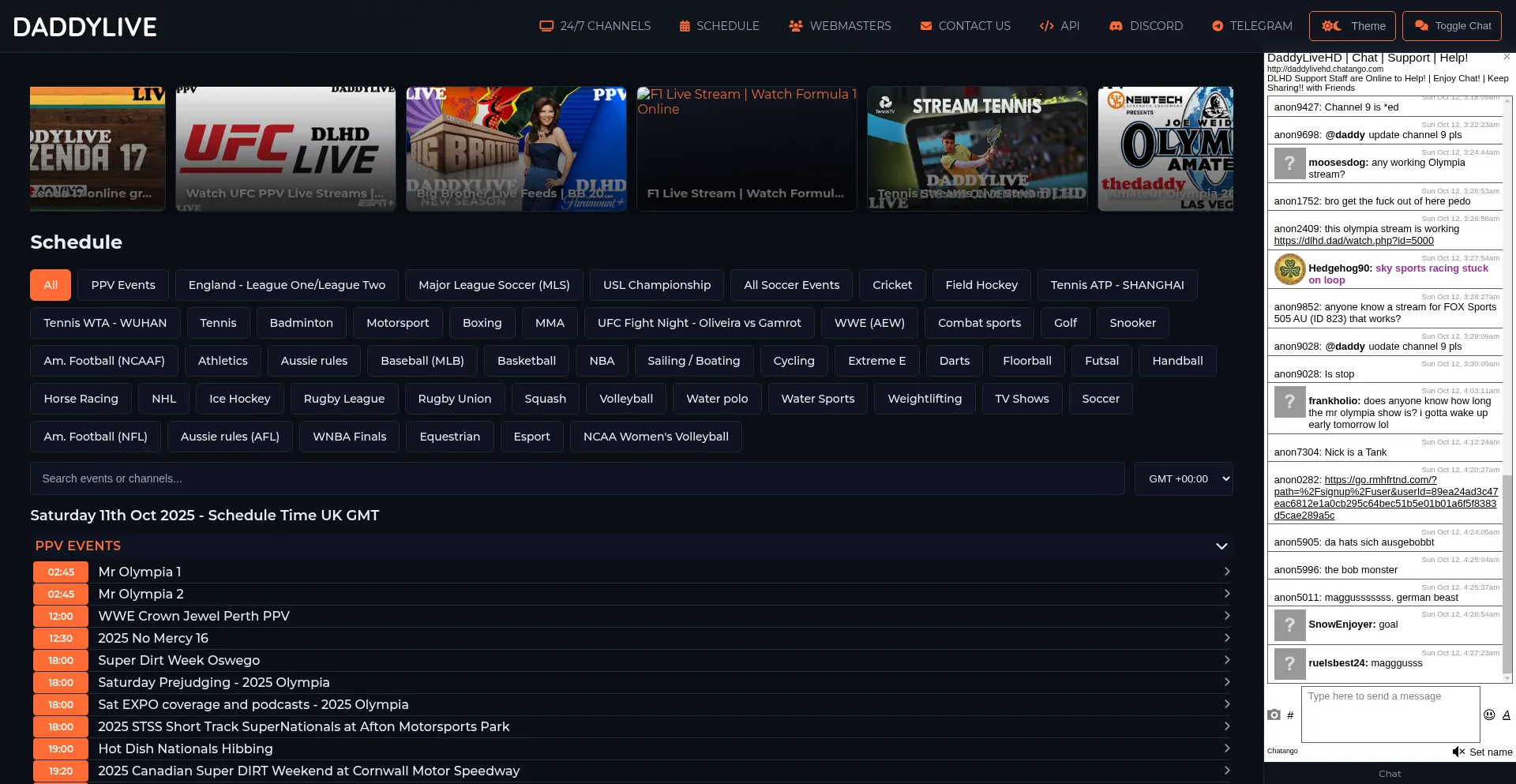The height and width of the screenshot is (784, 1516).
Task: Click the text formatting A icon
Action: (x=1506, y=715)
